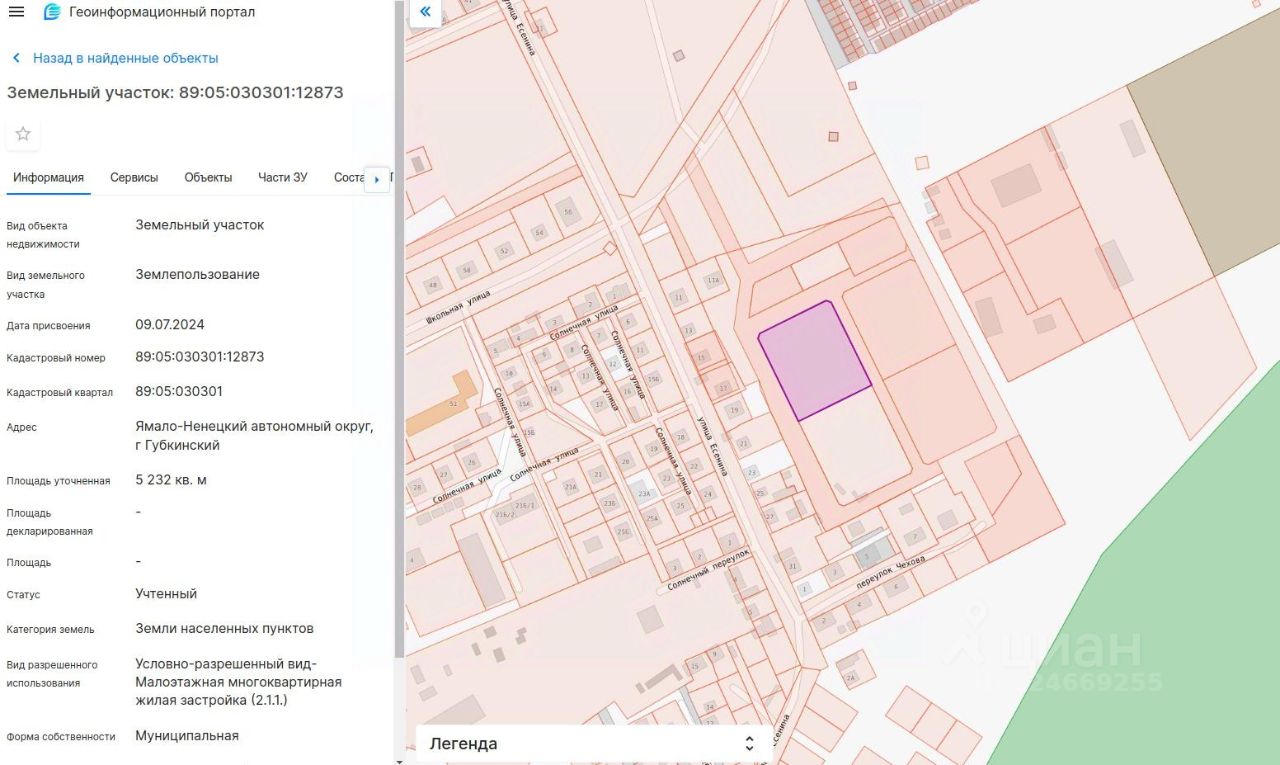Select the Объекты tab
This screenshot has width=1280, height=765.
pos(208,177)
